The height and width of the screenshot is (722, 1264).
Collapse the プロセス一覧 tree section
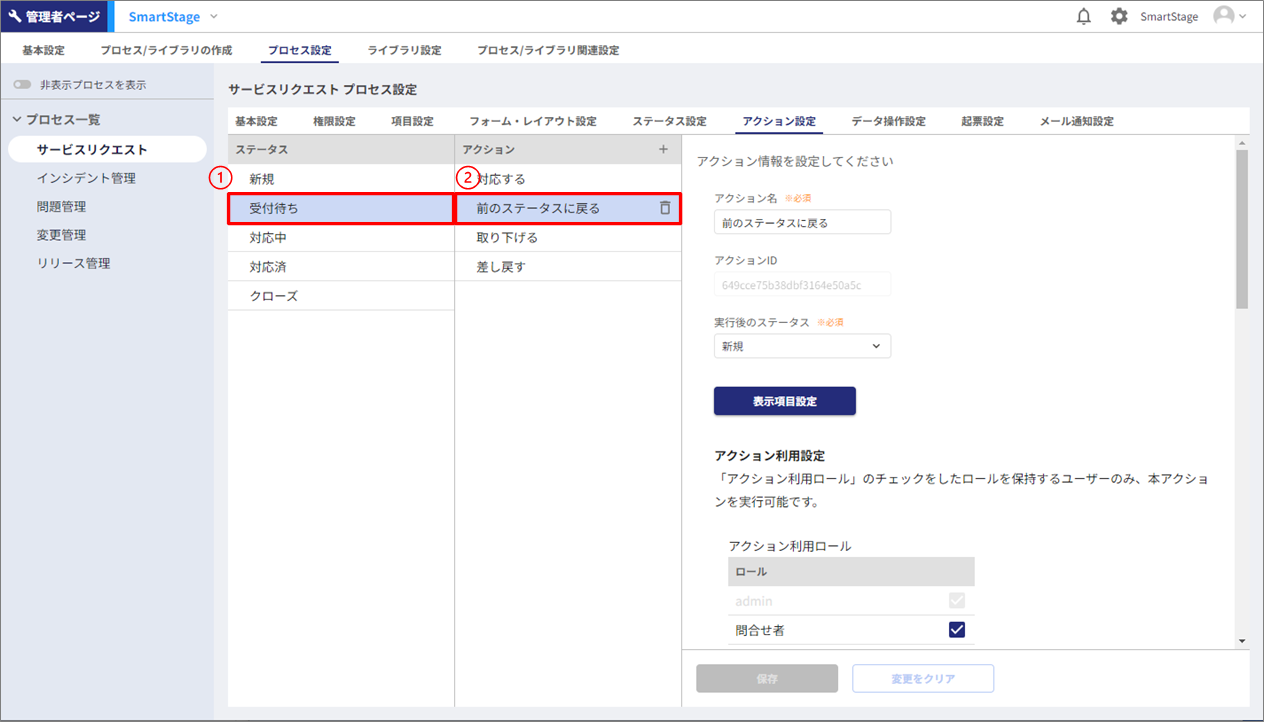(x=17, y=119)
